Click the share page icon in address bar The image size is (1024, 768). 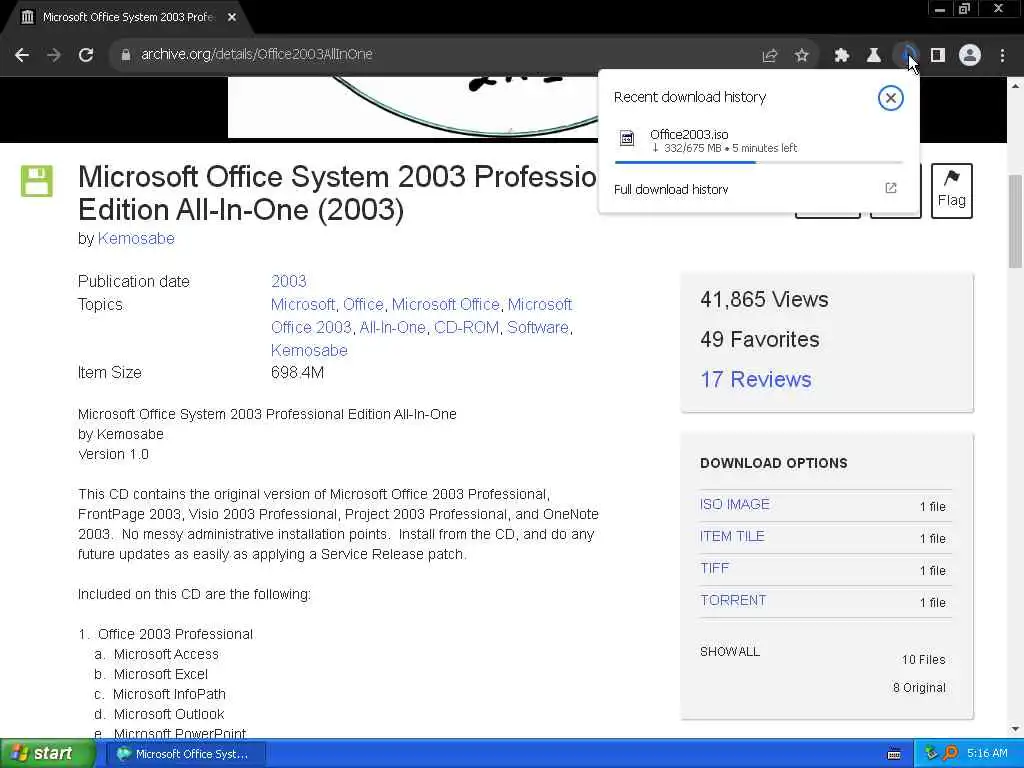click(770, 56)
